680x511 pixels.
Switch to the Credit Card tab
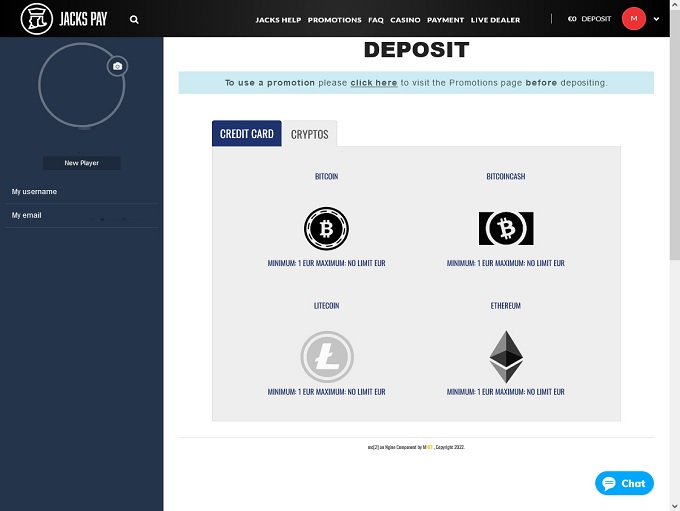coord(246,134)
